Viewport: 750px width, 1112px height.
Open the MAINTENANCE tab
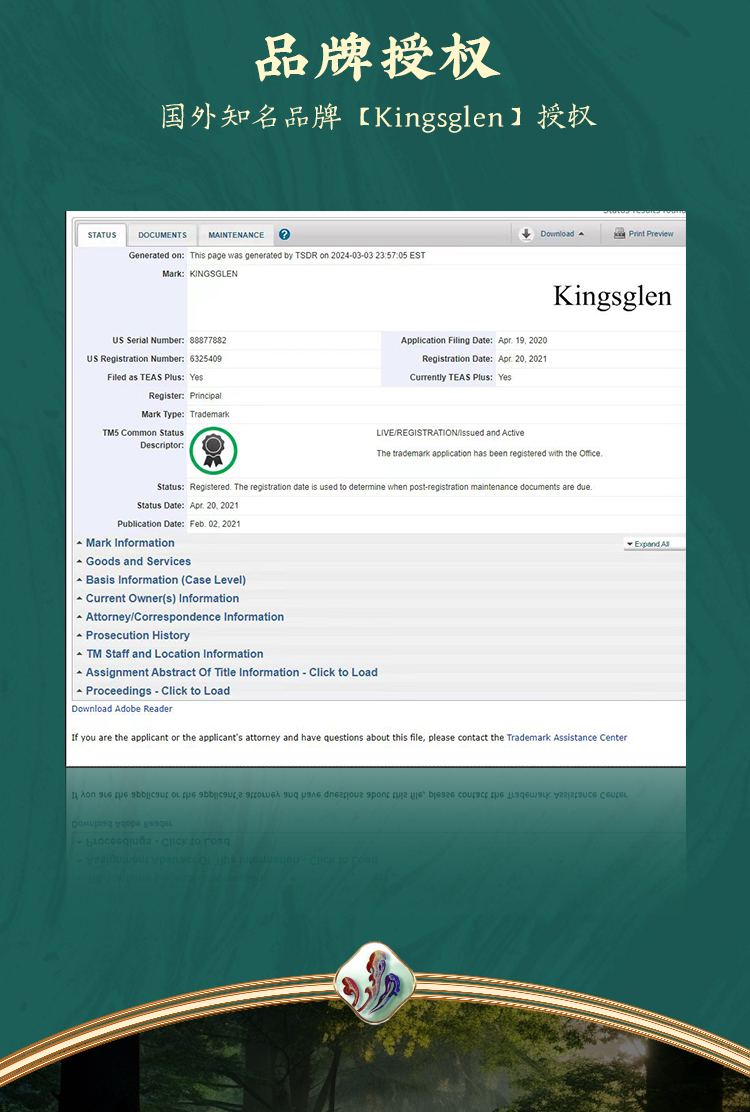pyautogui.click(x=236, y=235)
